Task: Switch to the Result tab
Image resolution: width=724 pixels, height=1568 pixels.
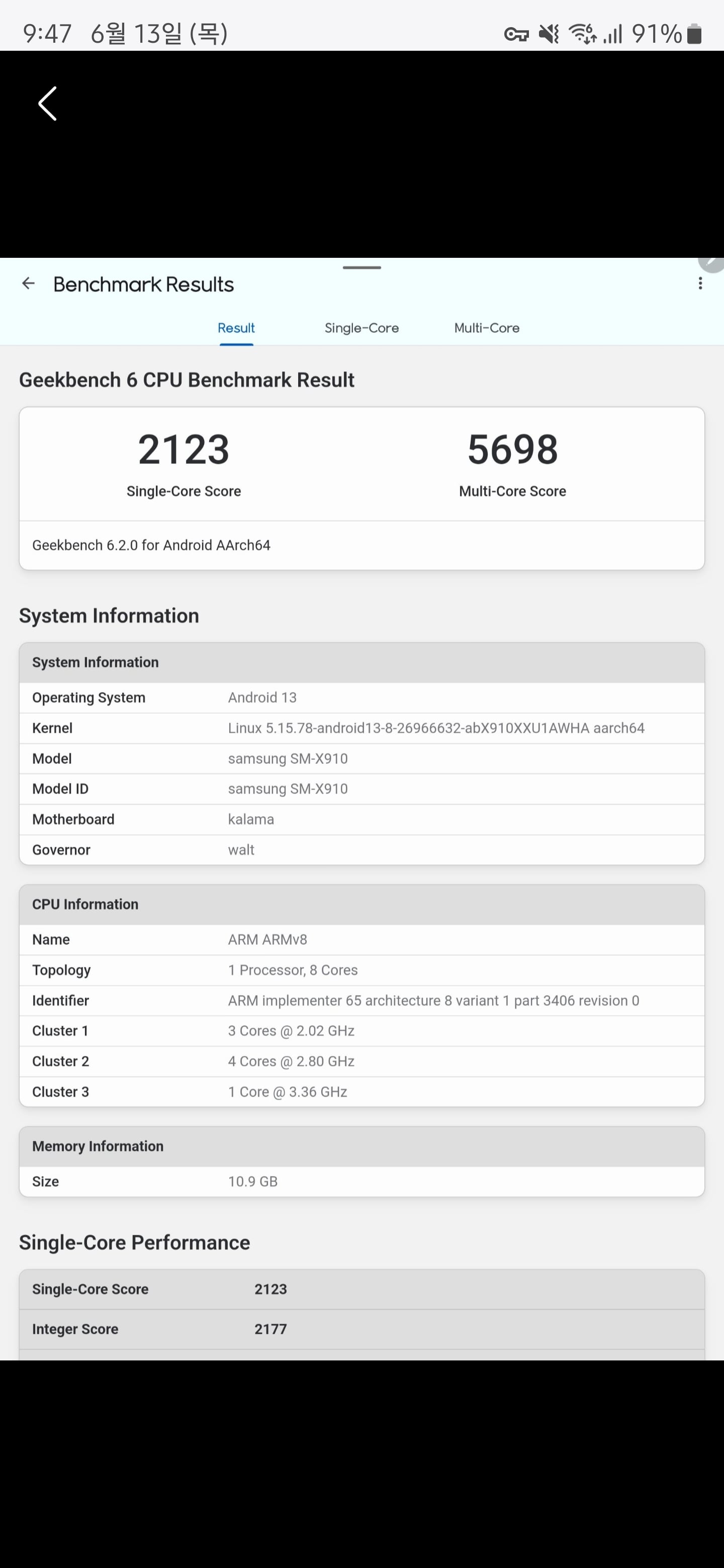Action: [x=236, y=328]
